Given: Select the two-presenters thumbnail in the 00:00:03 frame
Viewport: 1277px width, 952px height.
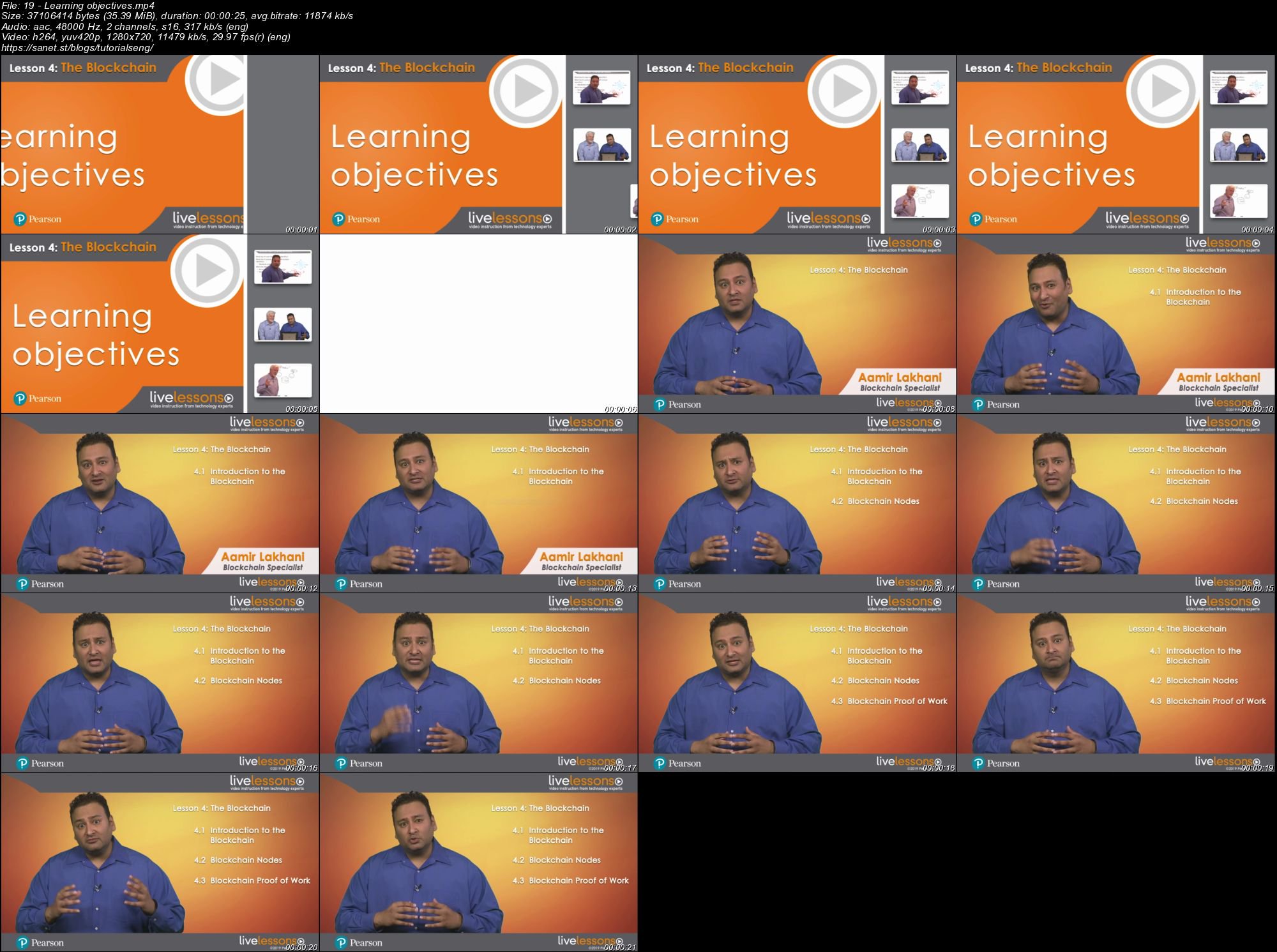Looking at the screenshot, I should (x=919, y=145).
